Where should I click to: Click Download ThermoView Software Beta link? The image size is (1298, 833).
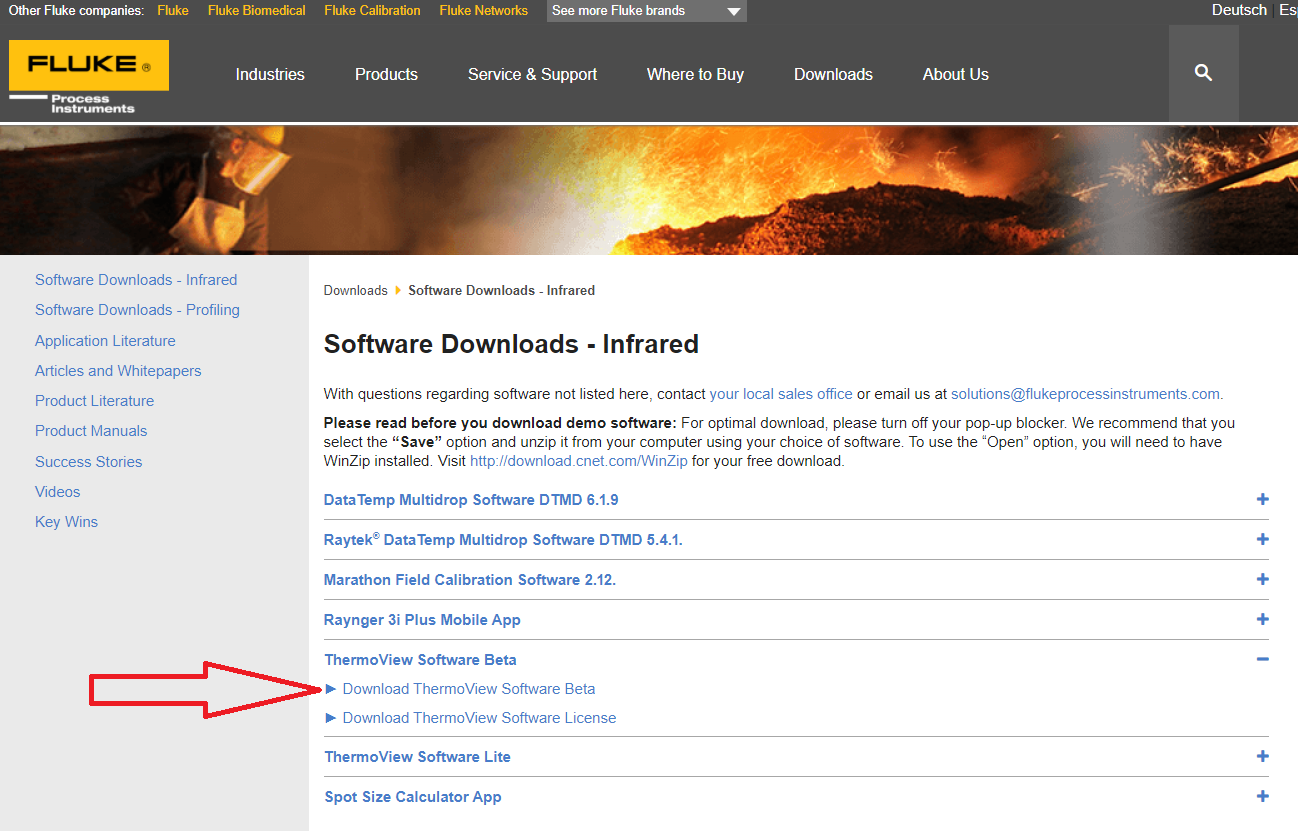click(x=469, y=689)
